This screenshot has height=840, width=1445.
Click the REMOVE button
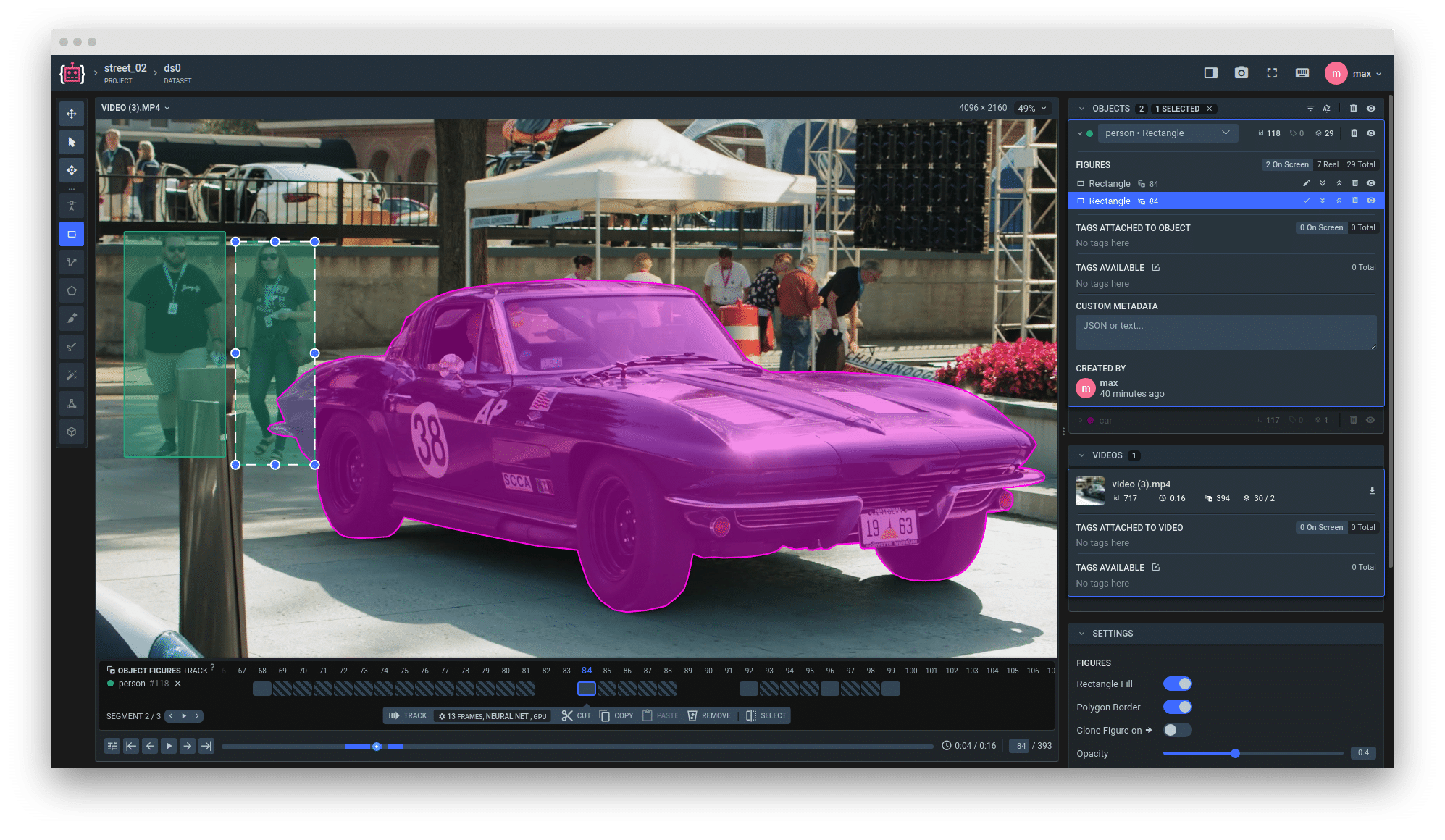click(709, 715)
